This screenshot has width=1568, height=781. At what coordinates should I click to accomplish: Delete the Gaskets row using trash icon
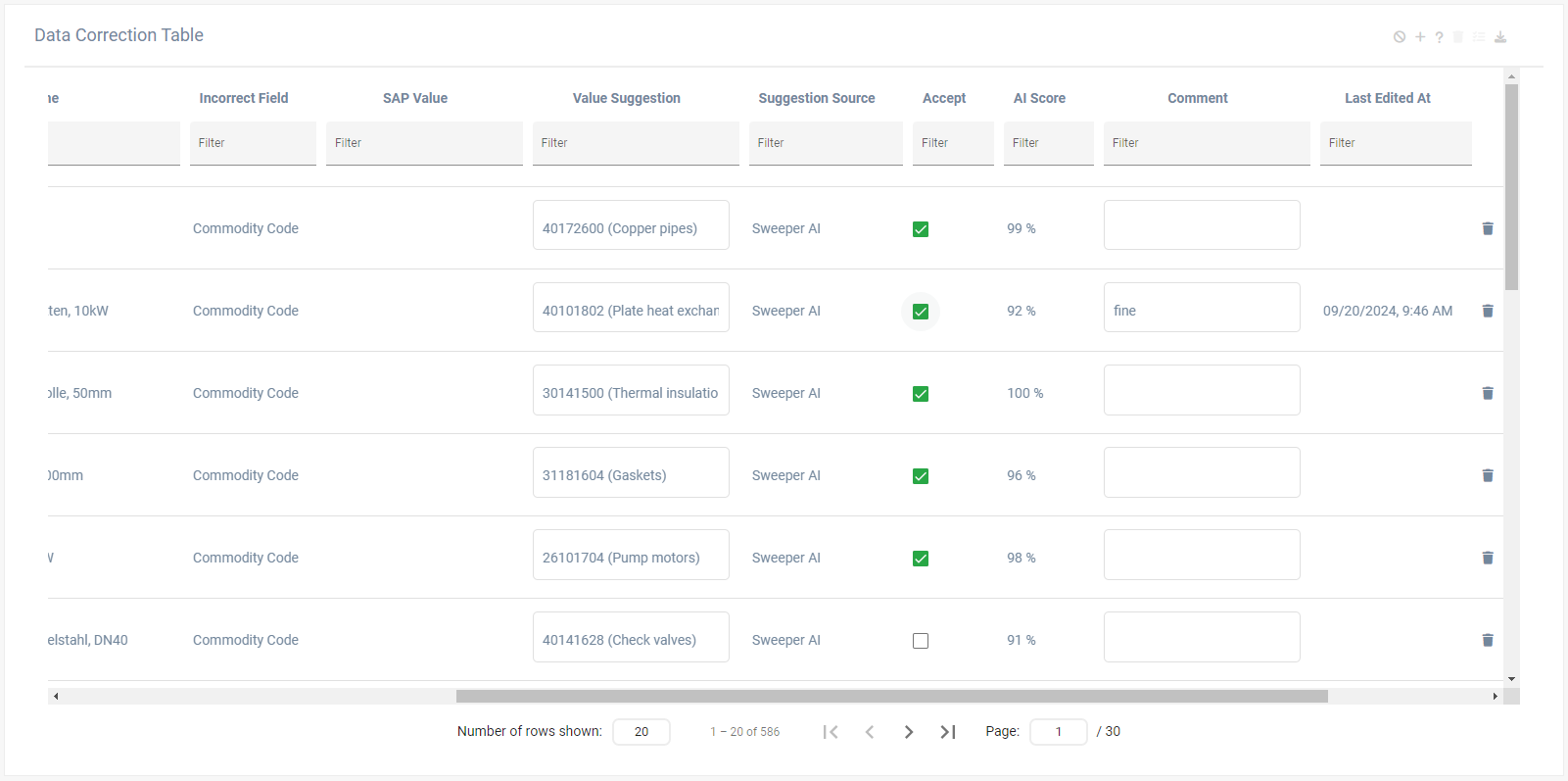[x=1488, y=475]
